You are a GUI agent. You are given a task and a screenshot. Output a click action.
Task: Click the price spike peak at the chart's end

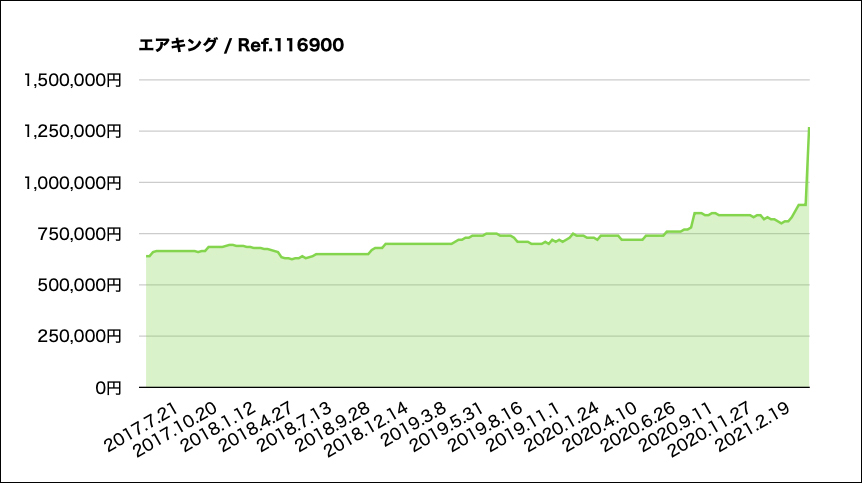tap(809, 129)
